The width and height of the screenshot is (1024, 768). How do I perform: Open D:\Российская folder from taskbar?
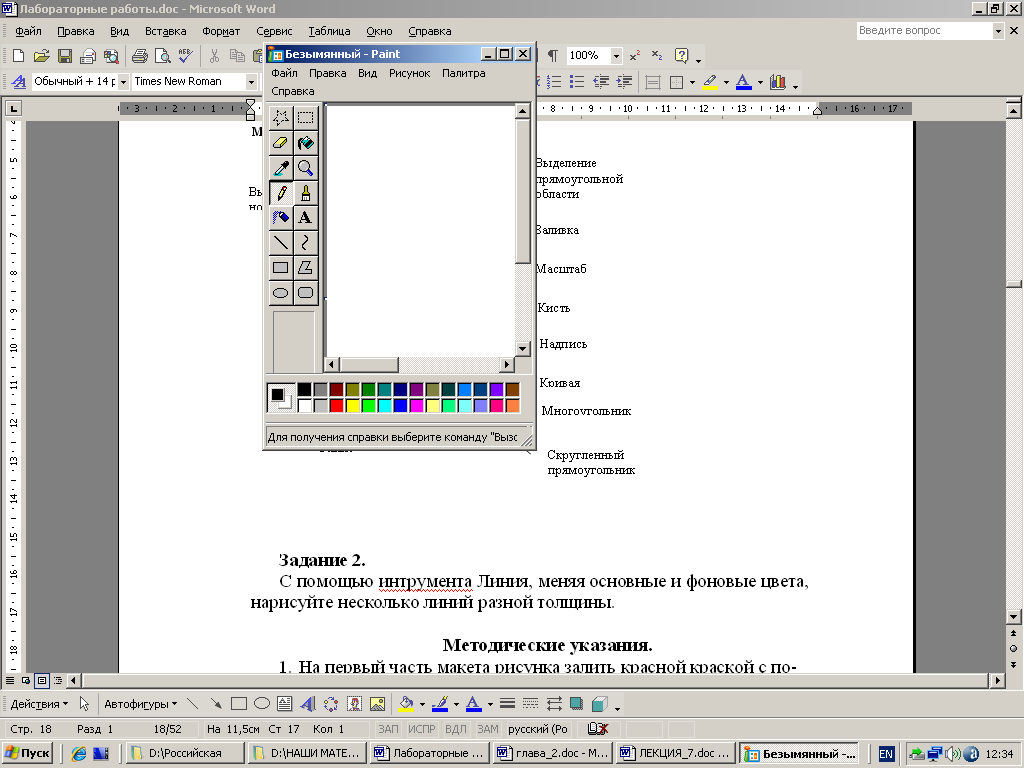[185, 753]
